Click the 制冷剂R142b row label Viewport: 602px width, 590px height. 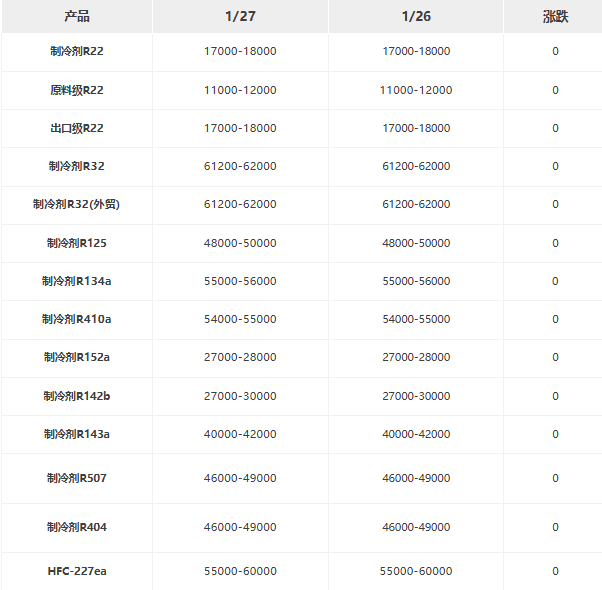(77, 396)
